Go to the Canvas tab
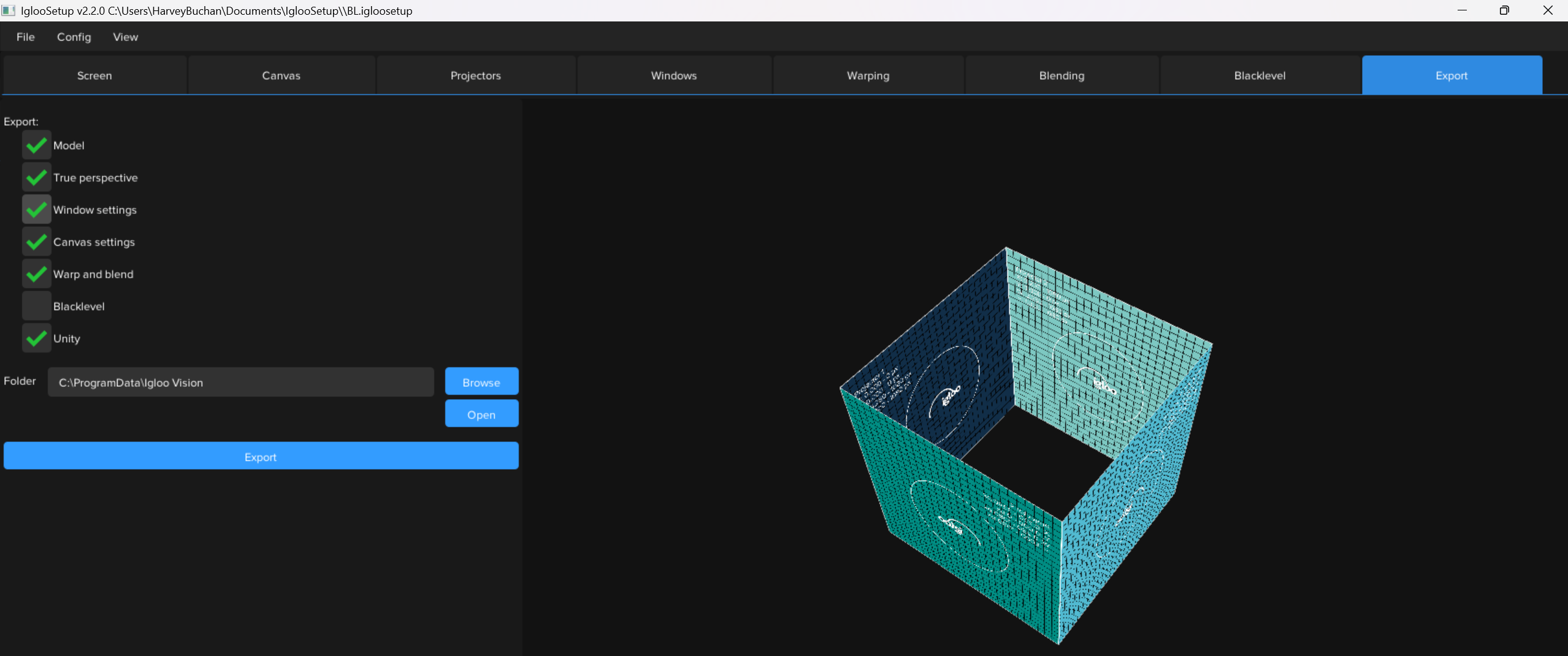 click(281, 75)
